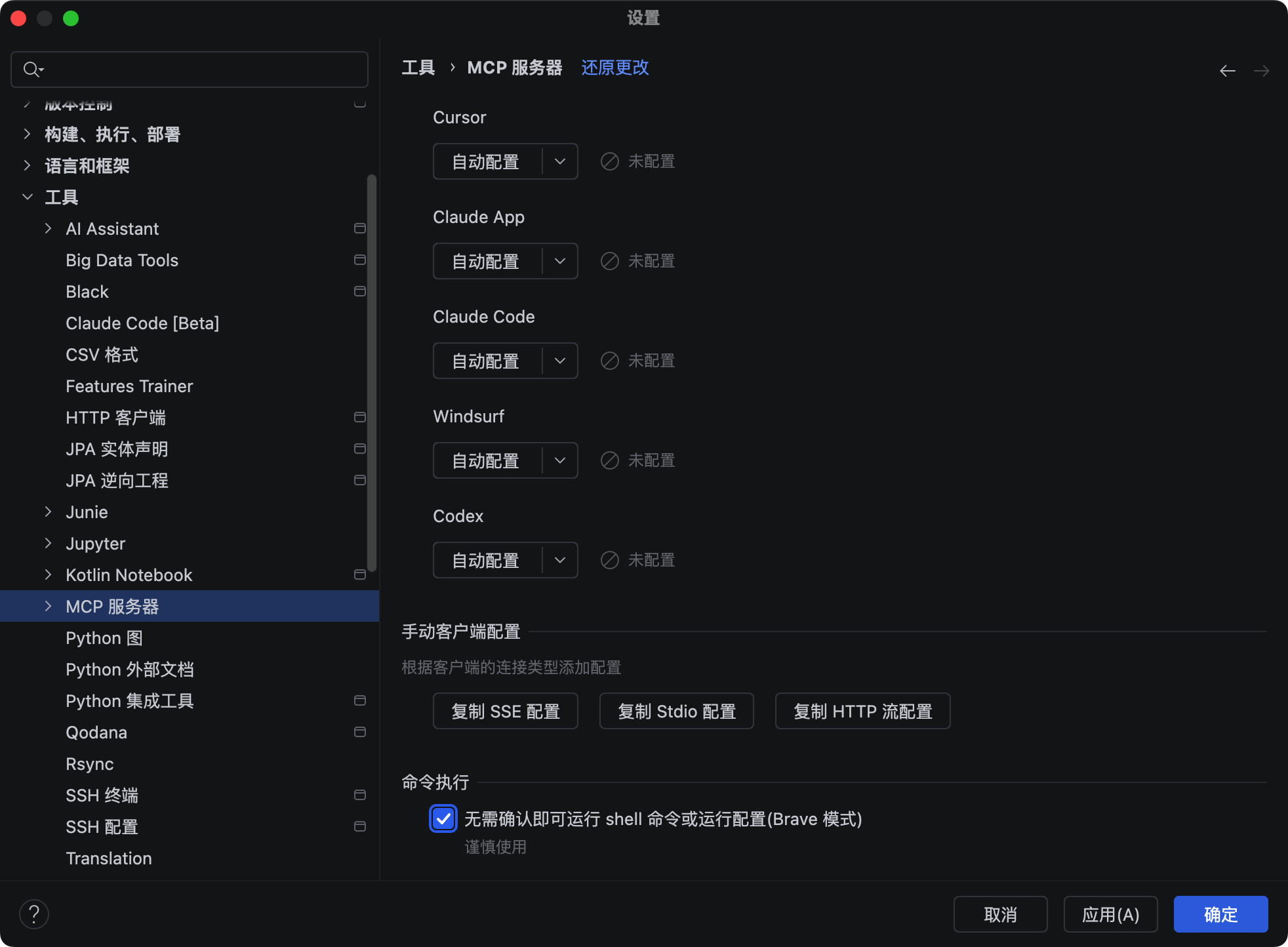Click project-level icon beside Big Data Tools

point(359,260)
